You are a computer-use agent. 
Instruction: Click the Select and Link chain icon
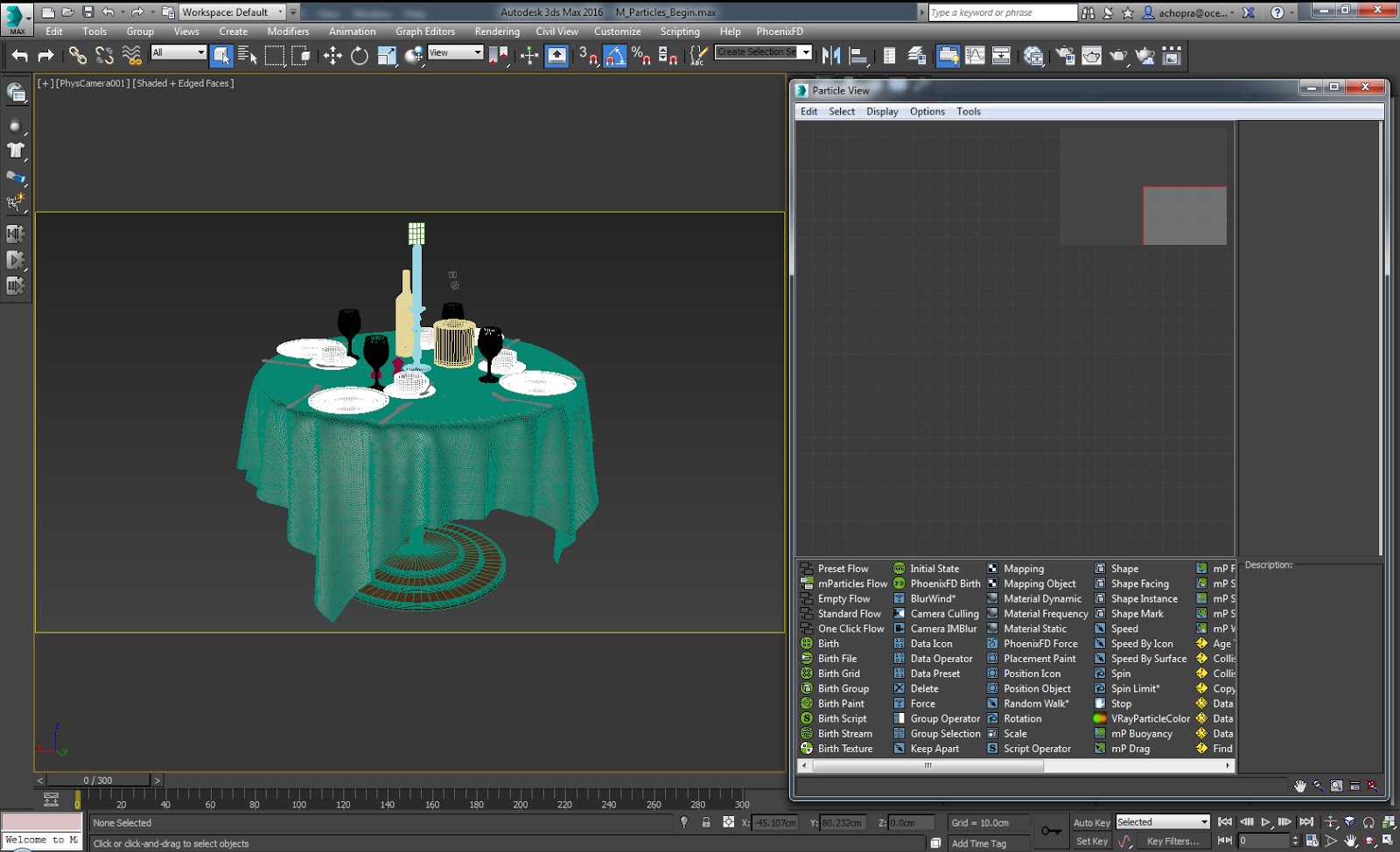pos(78,56)
